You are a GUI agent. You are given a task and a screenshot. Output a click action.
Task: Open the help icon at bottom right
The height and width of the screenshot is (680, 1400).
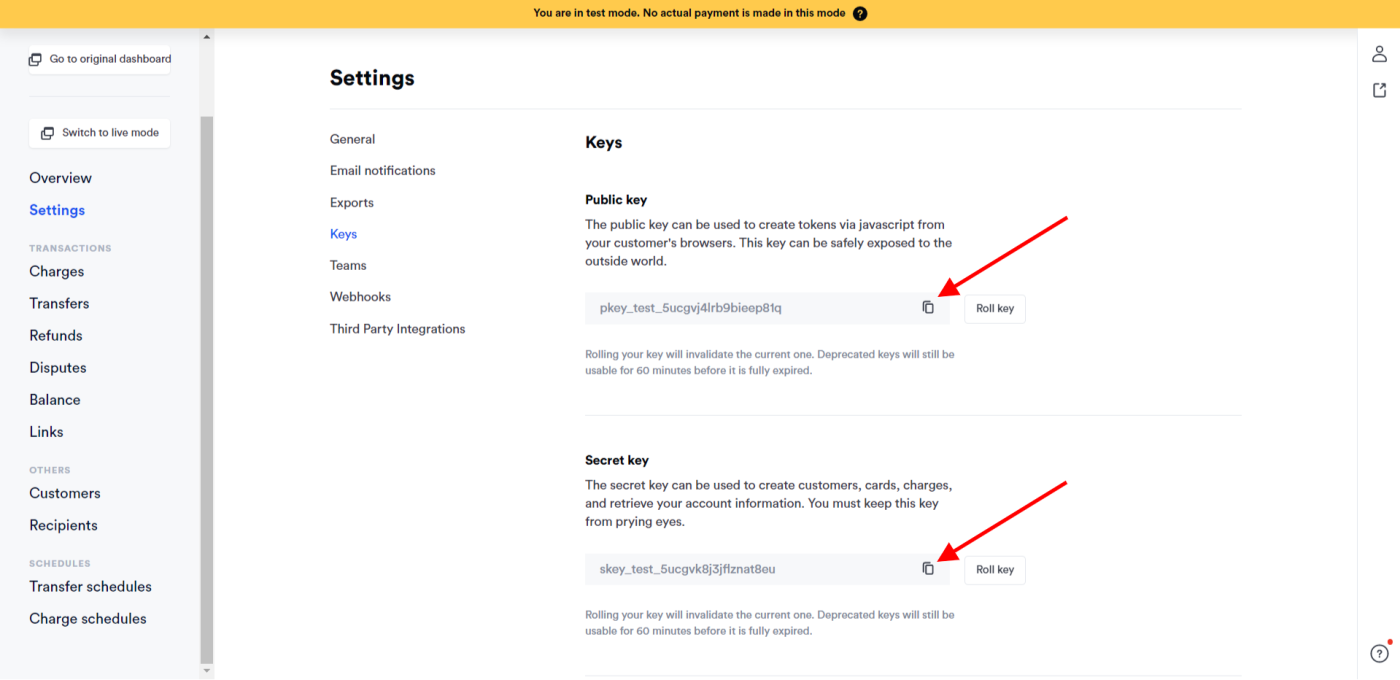[1379, 653]
